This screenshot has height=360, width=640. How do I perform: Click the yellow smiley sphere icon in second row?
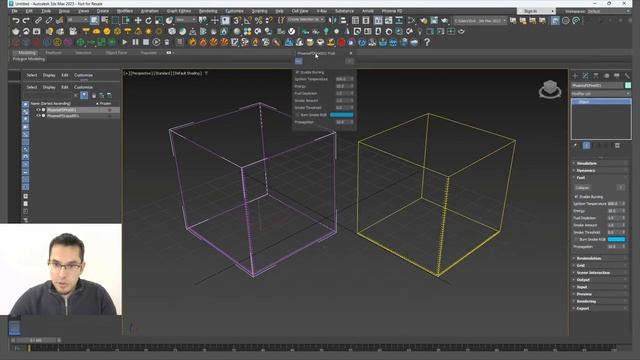click(x=107, y=31)
